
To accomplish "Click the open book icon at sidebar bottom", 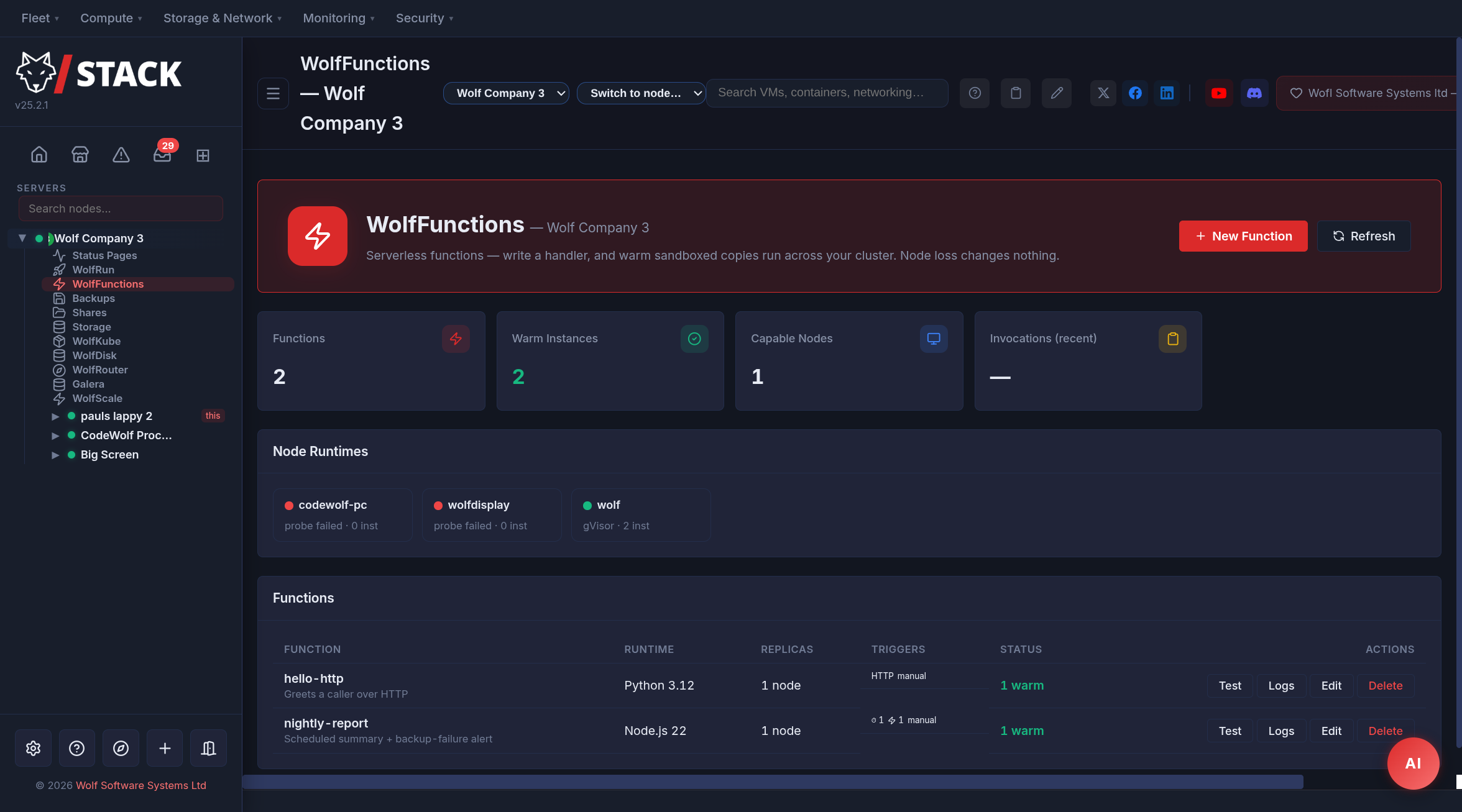I will [209, 748].
